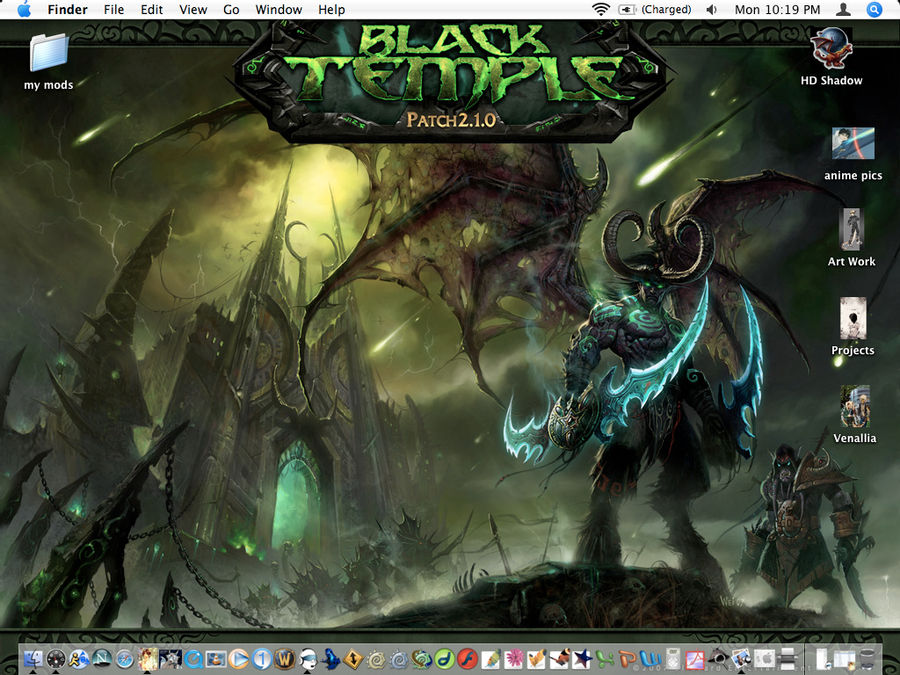Open the View menu
Image resolution: width=900 pixels, height=675 pixels.
point(193,10)
